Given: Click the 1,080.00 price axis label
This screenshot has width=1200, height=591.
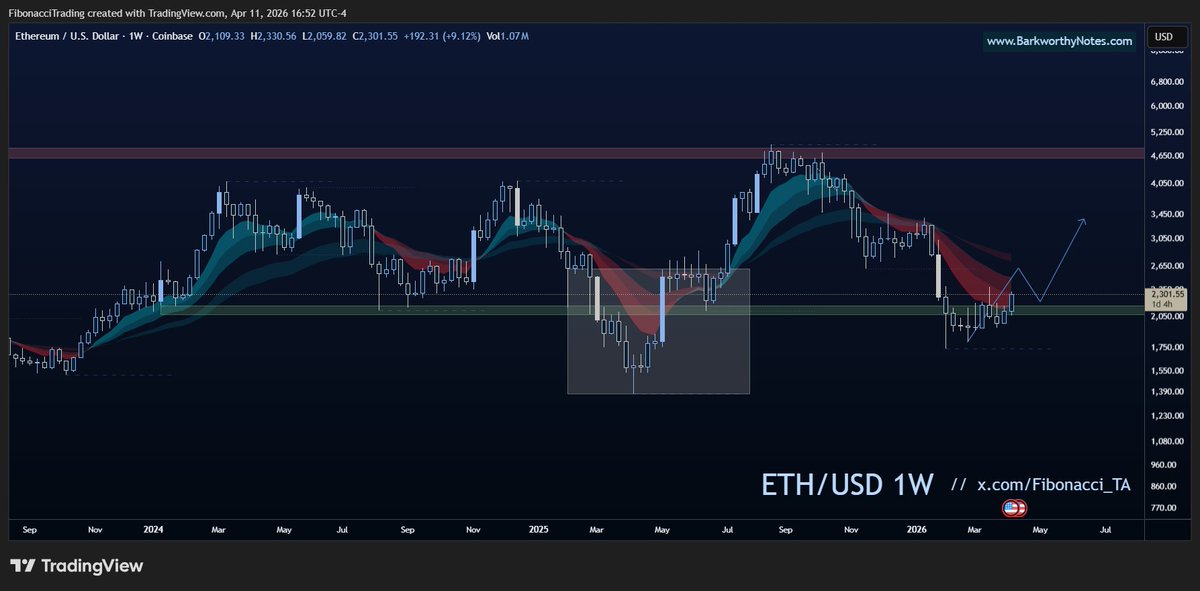Looking at the screenshot, I should (1167, 441).
